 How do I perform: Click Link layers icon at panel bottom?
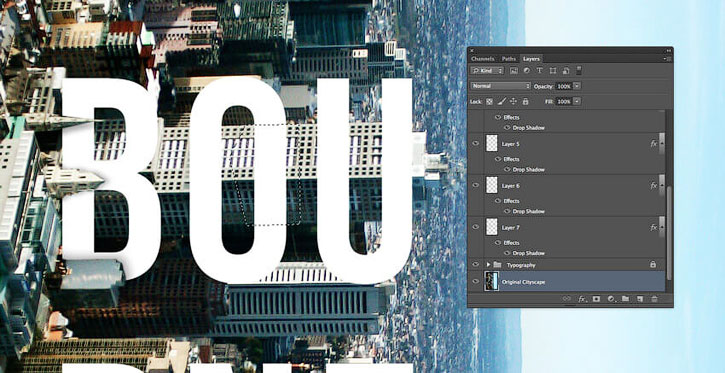[x=567, y=299]
